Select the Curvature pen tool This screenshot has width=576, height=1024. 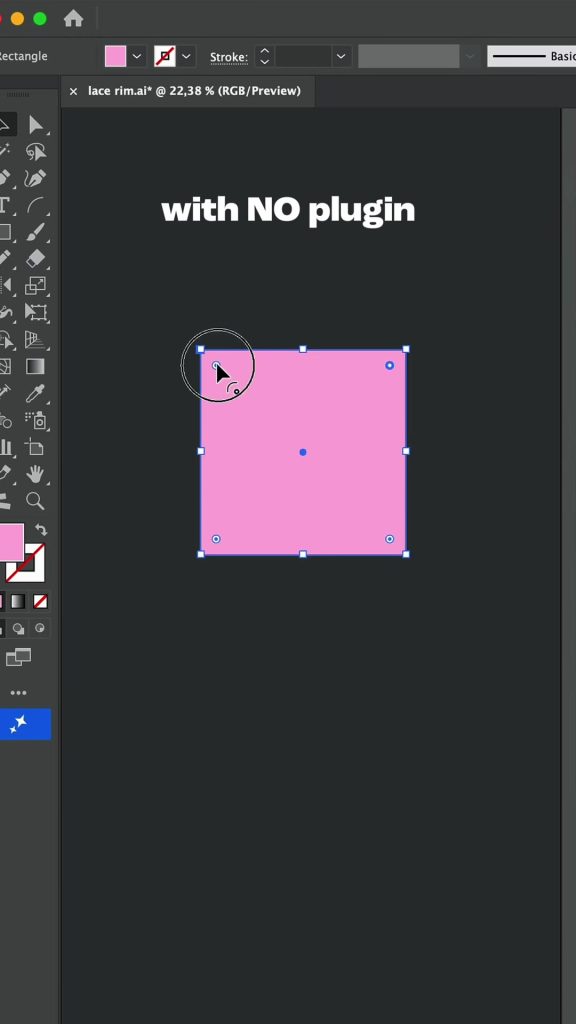[35, 178]
